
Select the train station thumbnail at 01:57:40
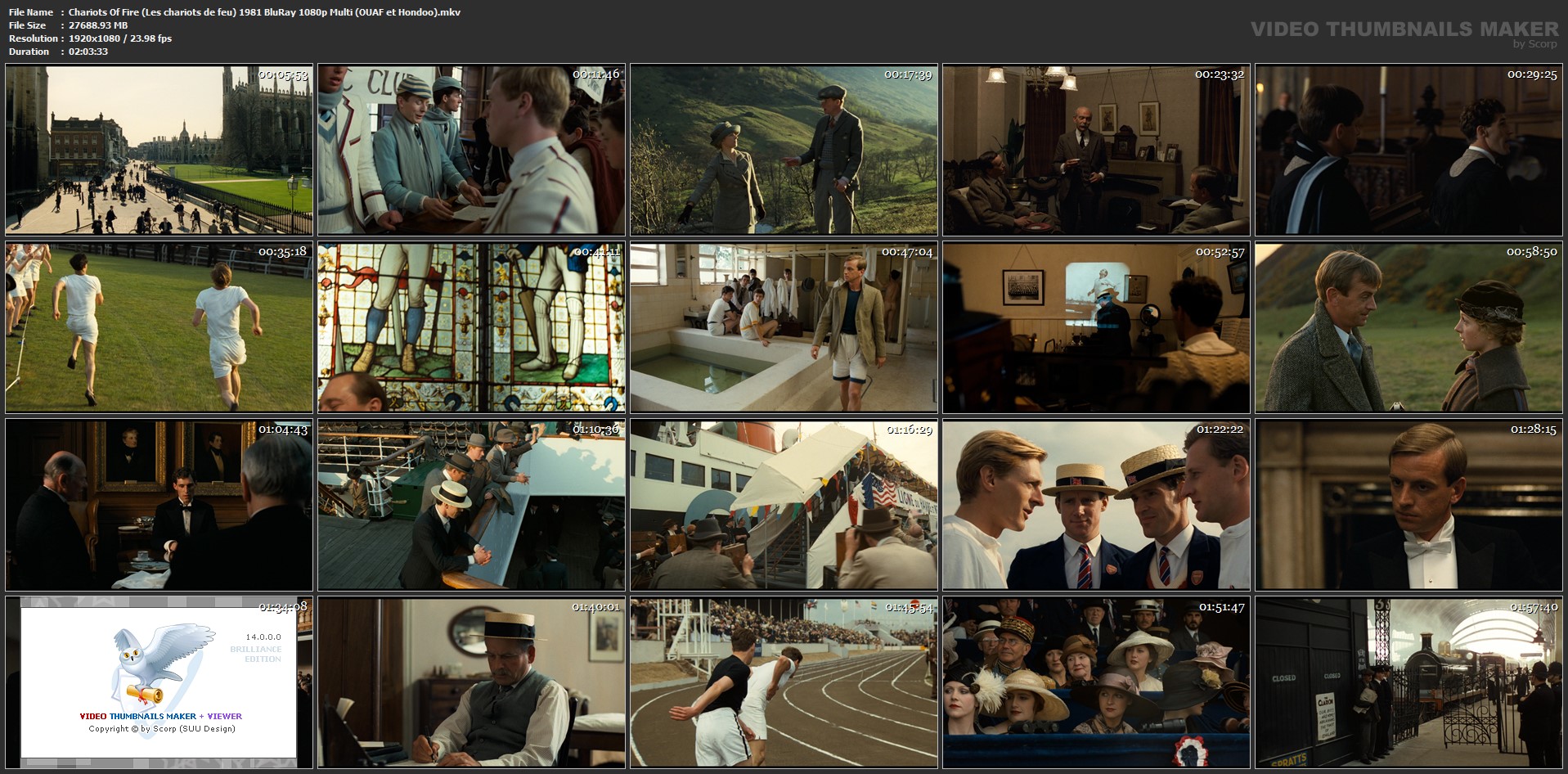1409,683
